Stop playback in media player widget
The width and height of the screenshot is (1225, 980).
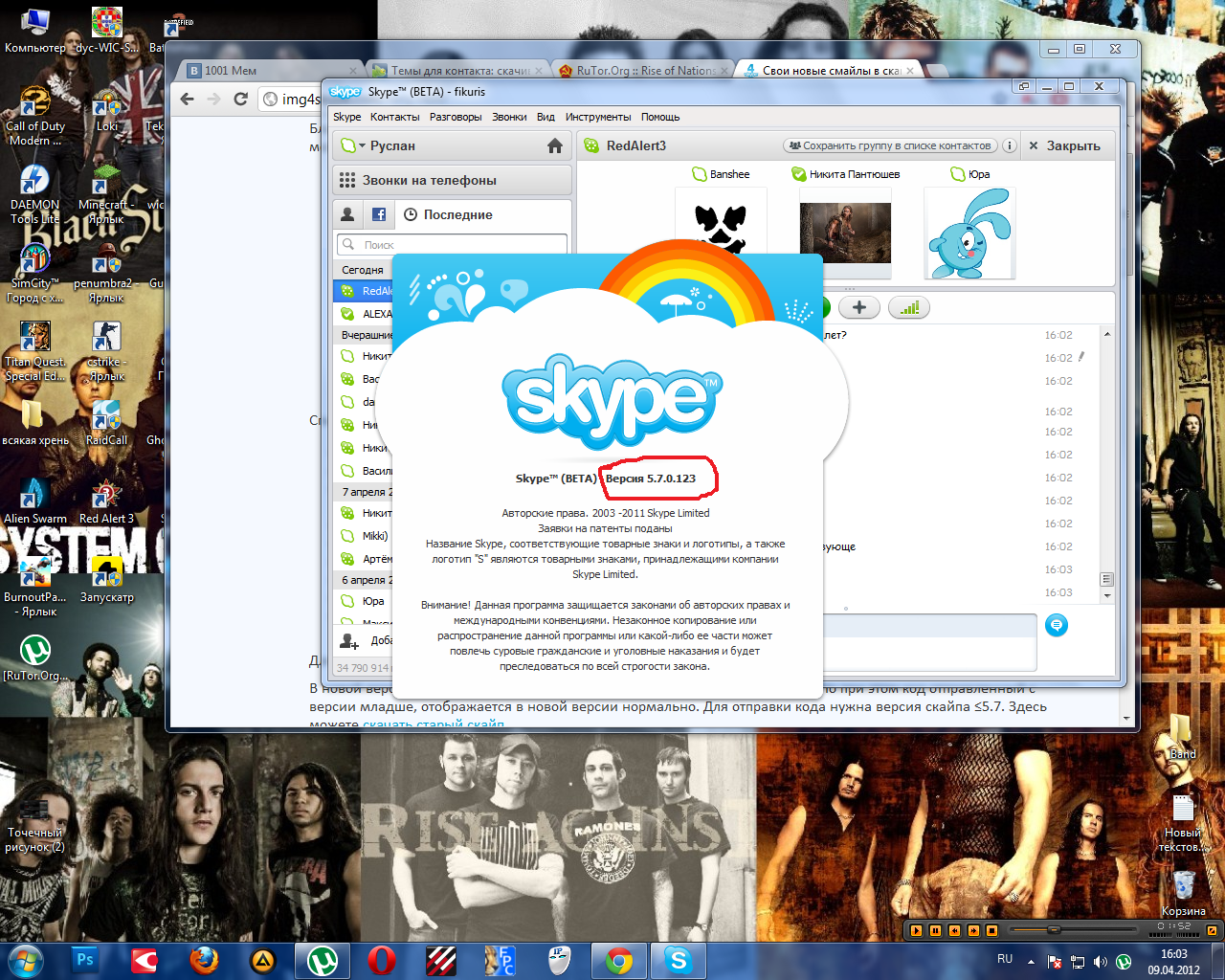991,930
